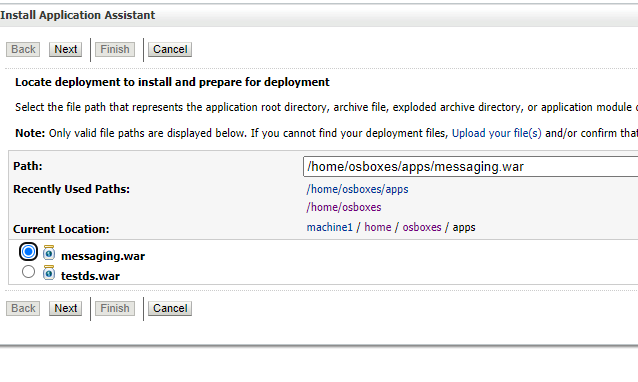Navigate to home in current location breadcrumb
This screenshot has width=638, height=382.
378,227
